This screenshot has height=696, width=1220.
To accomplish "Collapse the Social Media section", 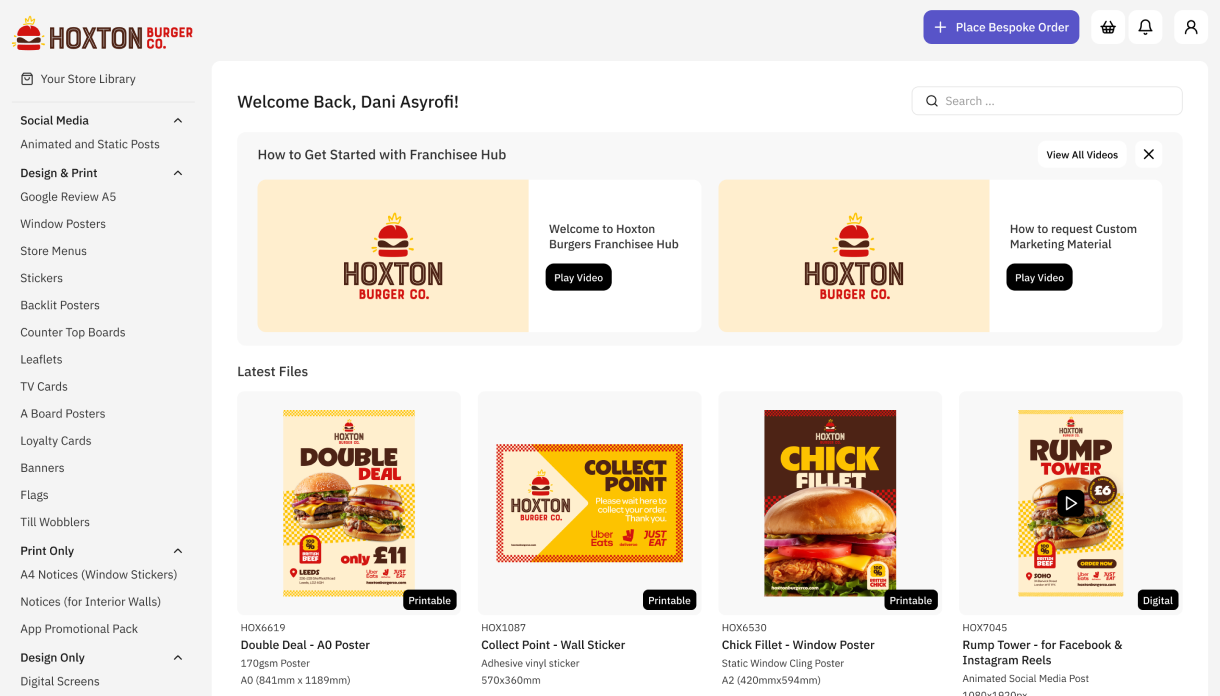I will [178, 121].
